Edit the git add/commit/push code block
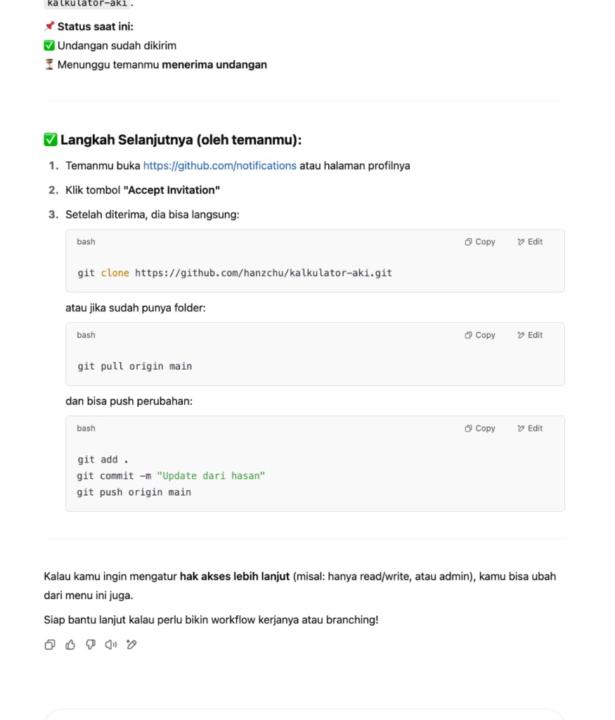 click(530, 428)
